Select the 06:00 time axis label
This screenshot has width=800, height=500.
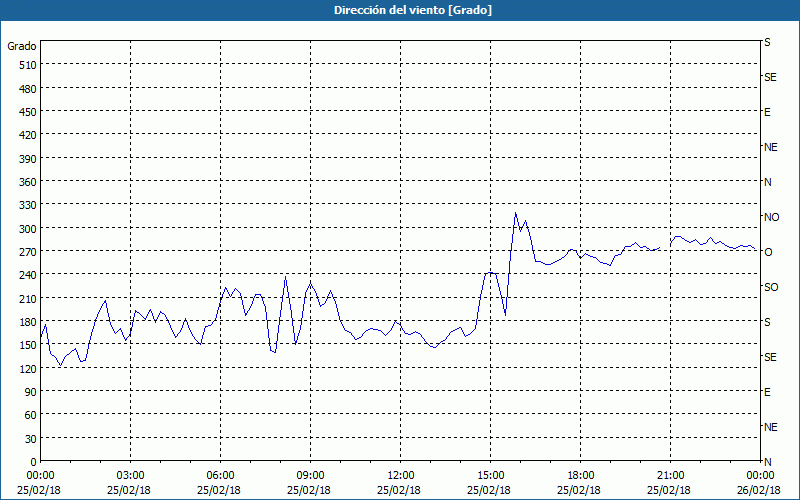pos(220,476)
